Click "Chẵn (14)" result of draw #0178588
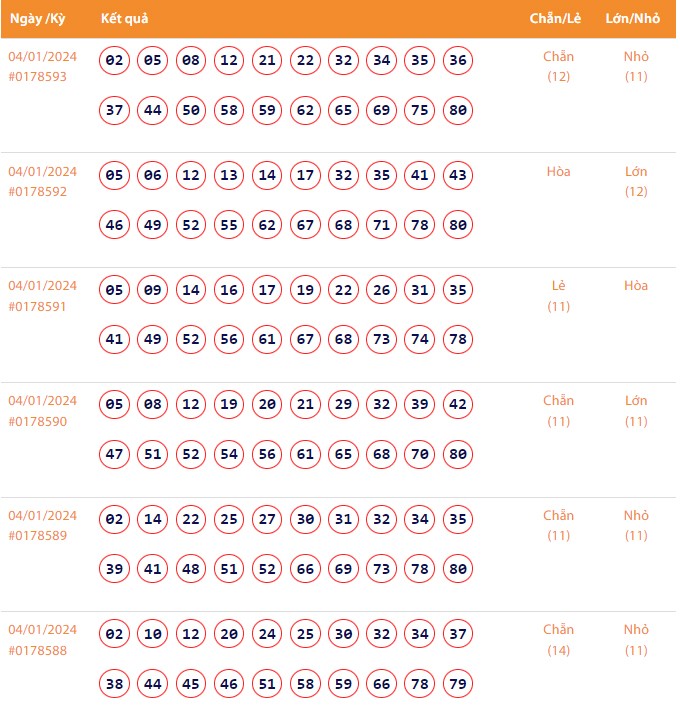680x711 pixels. tap(559, 640)
